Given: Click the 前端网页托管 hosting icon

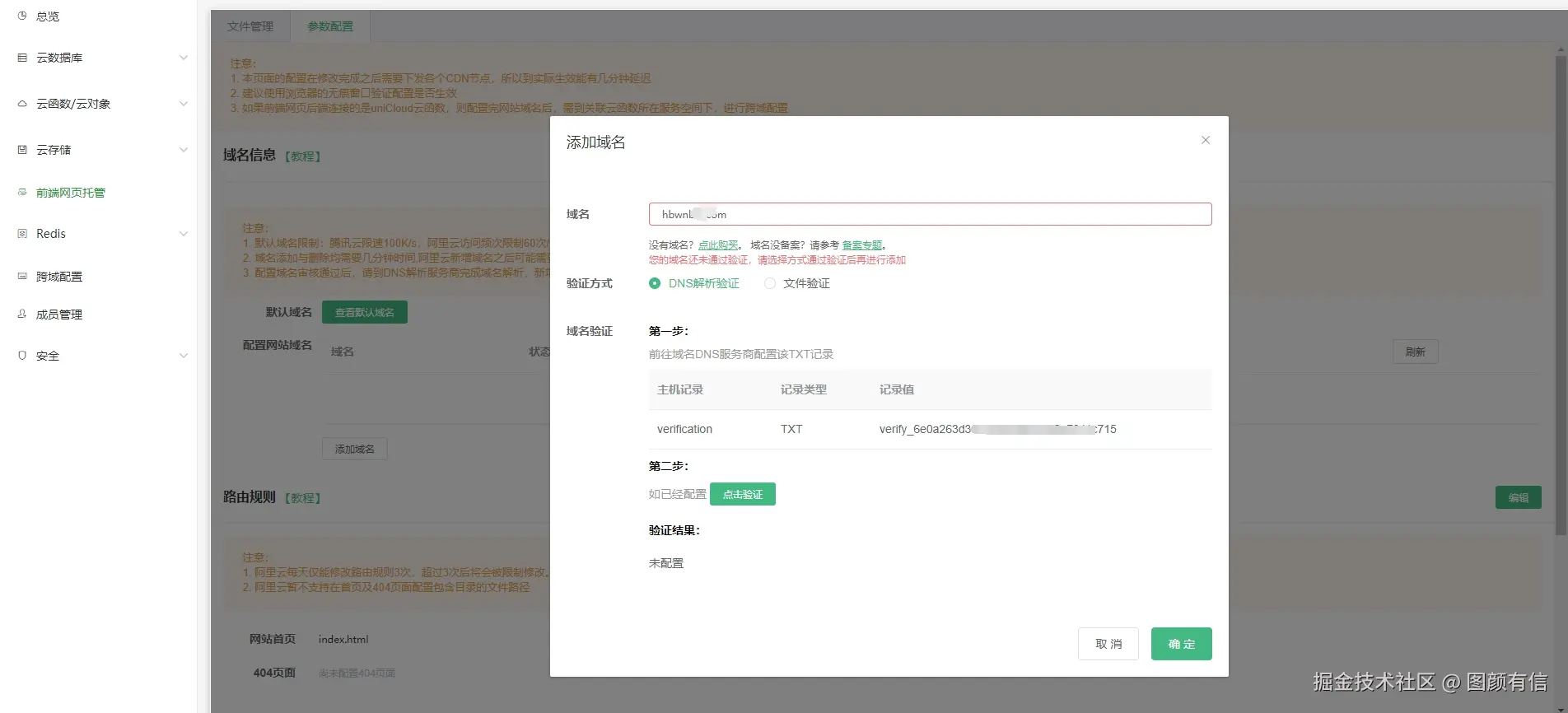Looking at the screenshot, I should pyautogui.click(x=22, y=193).
